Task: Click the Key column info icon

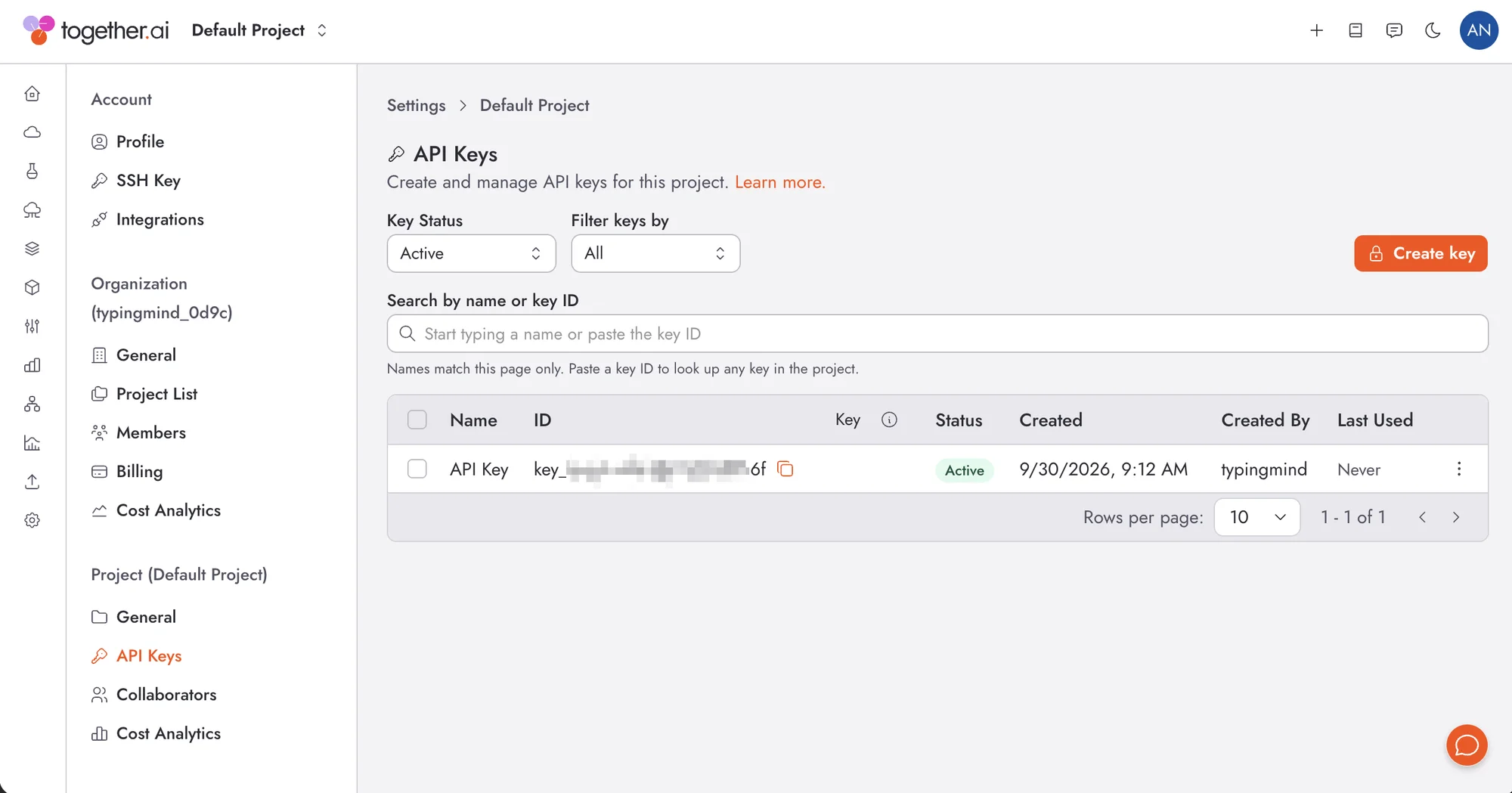Action: tap(889, 420)
